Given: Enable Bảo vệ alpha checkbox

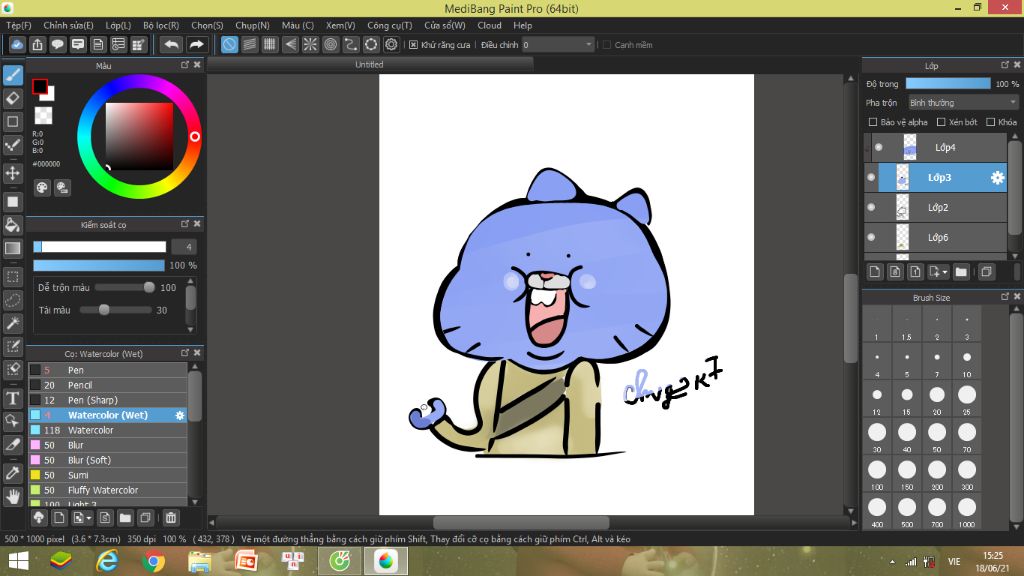Looking at the screenshot, I should pyautogui.click(x=872, y=122).
